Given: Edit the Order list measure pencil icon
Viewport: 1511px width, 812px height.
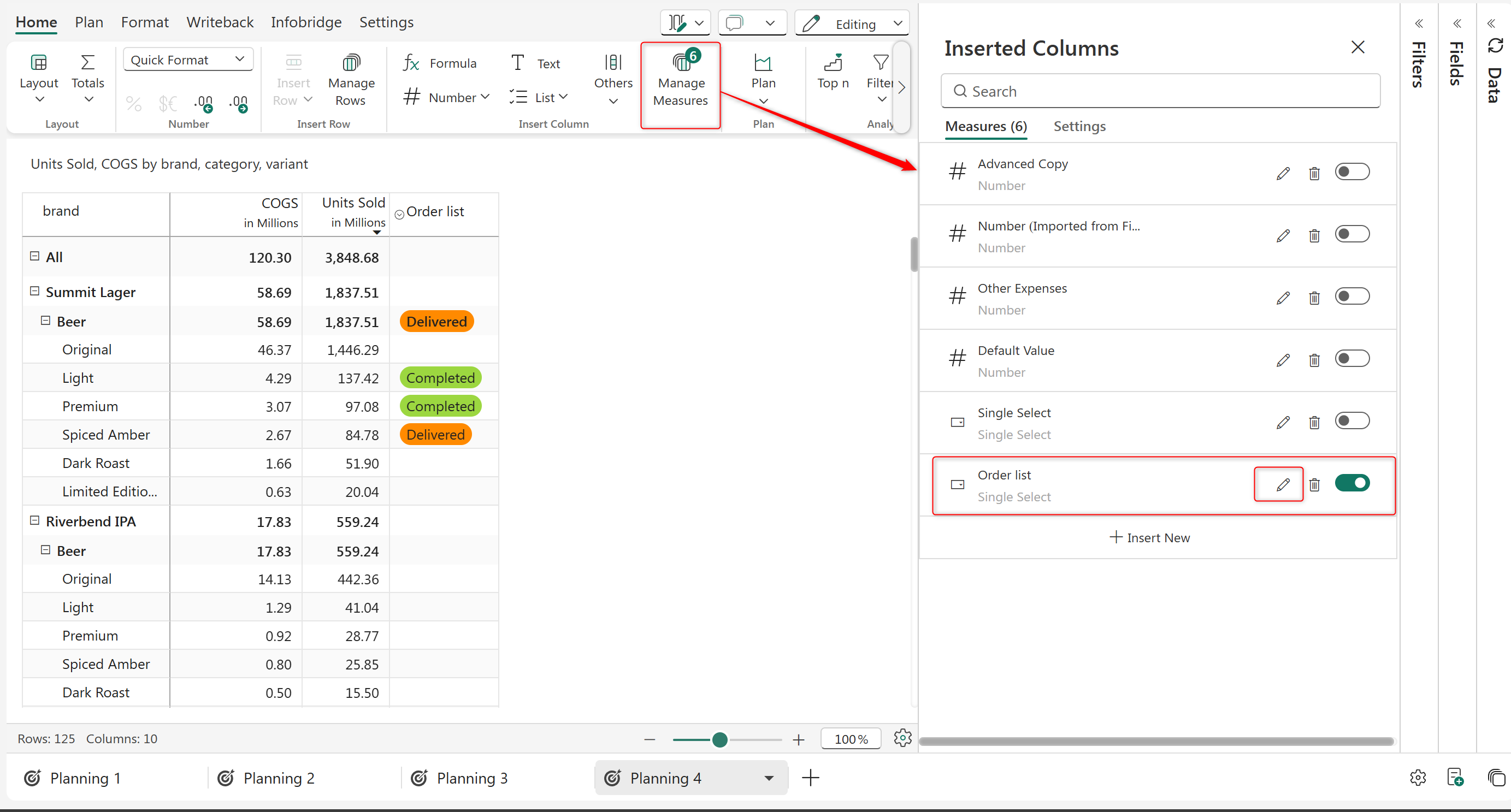Looking at the screenshot, I should [1282, 484].
